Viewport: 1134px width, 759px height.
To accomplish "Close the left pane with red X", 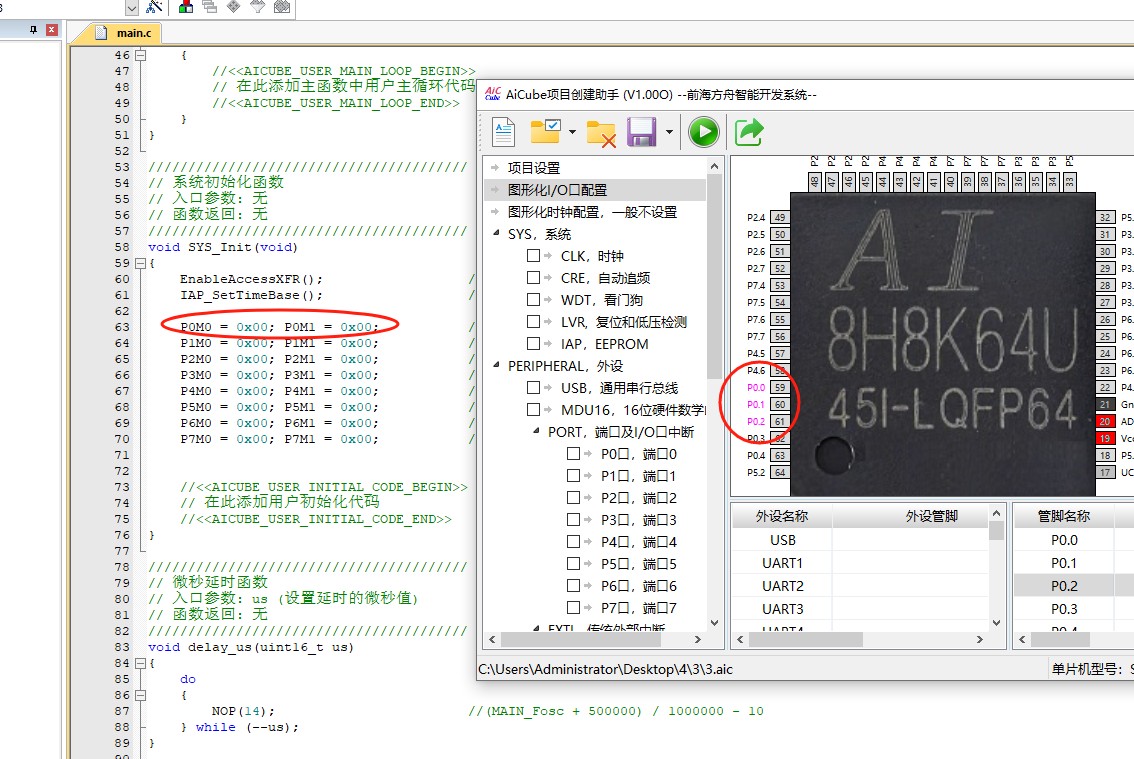I will click(51, 30).
